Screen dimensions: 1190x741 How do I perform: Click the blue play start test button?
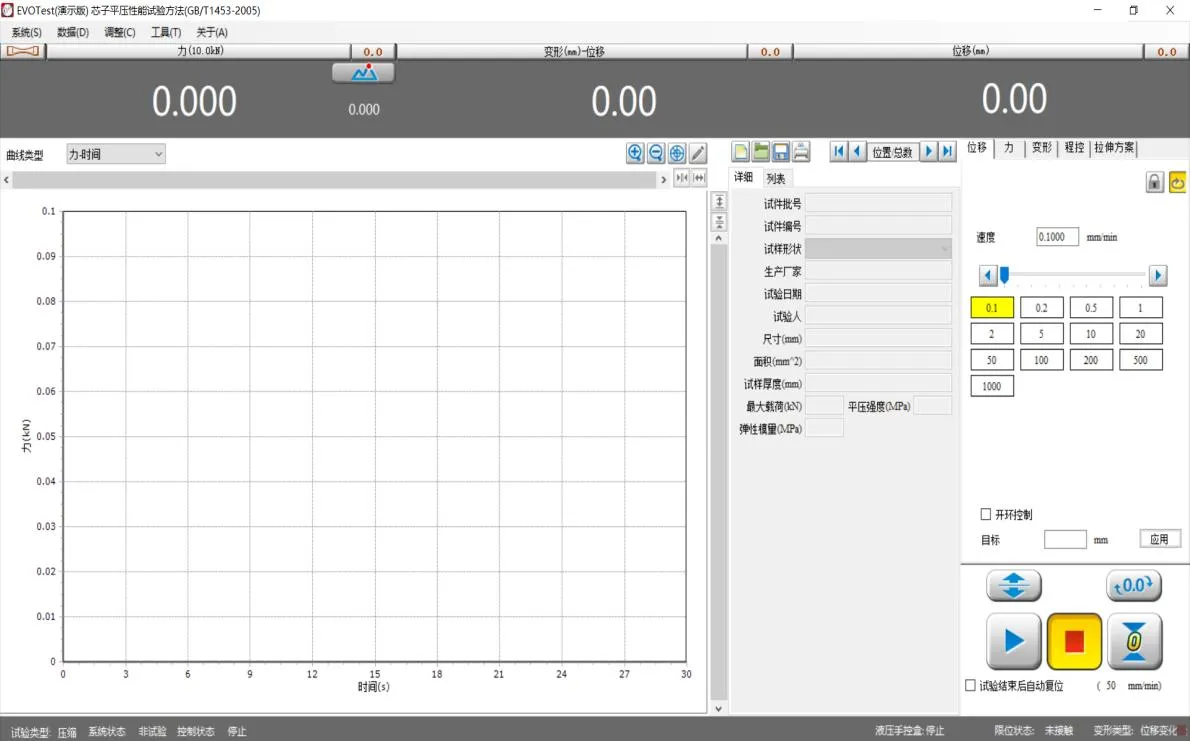click(x=1013, y=642)
